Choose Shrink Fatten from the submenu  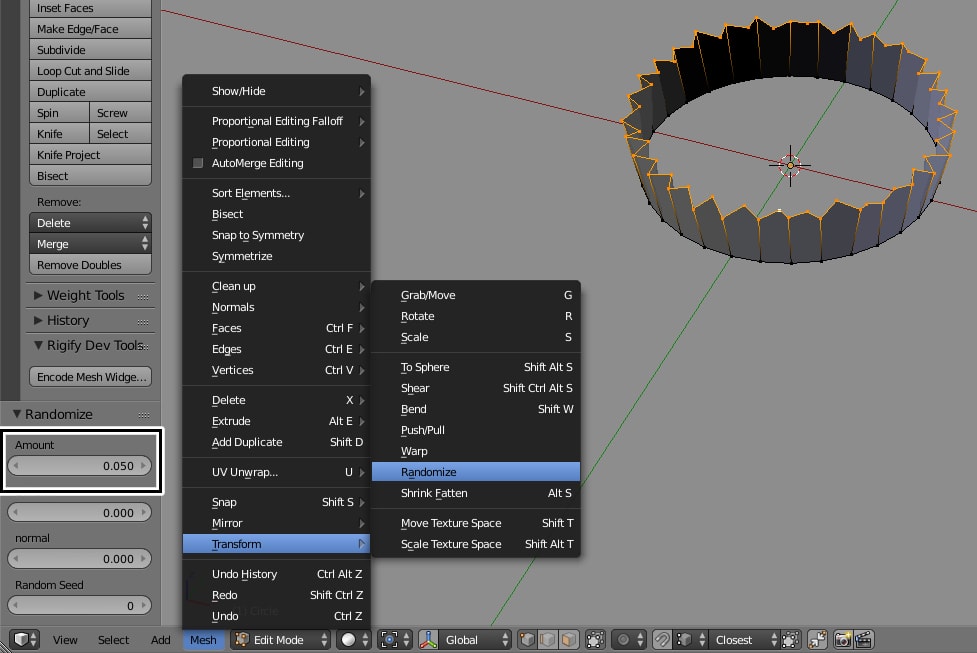tap(476, 493)
